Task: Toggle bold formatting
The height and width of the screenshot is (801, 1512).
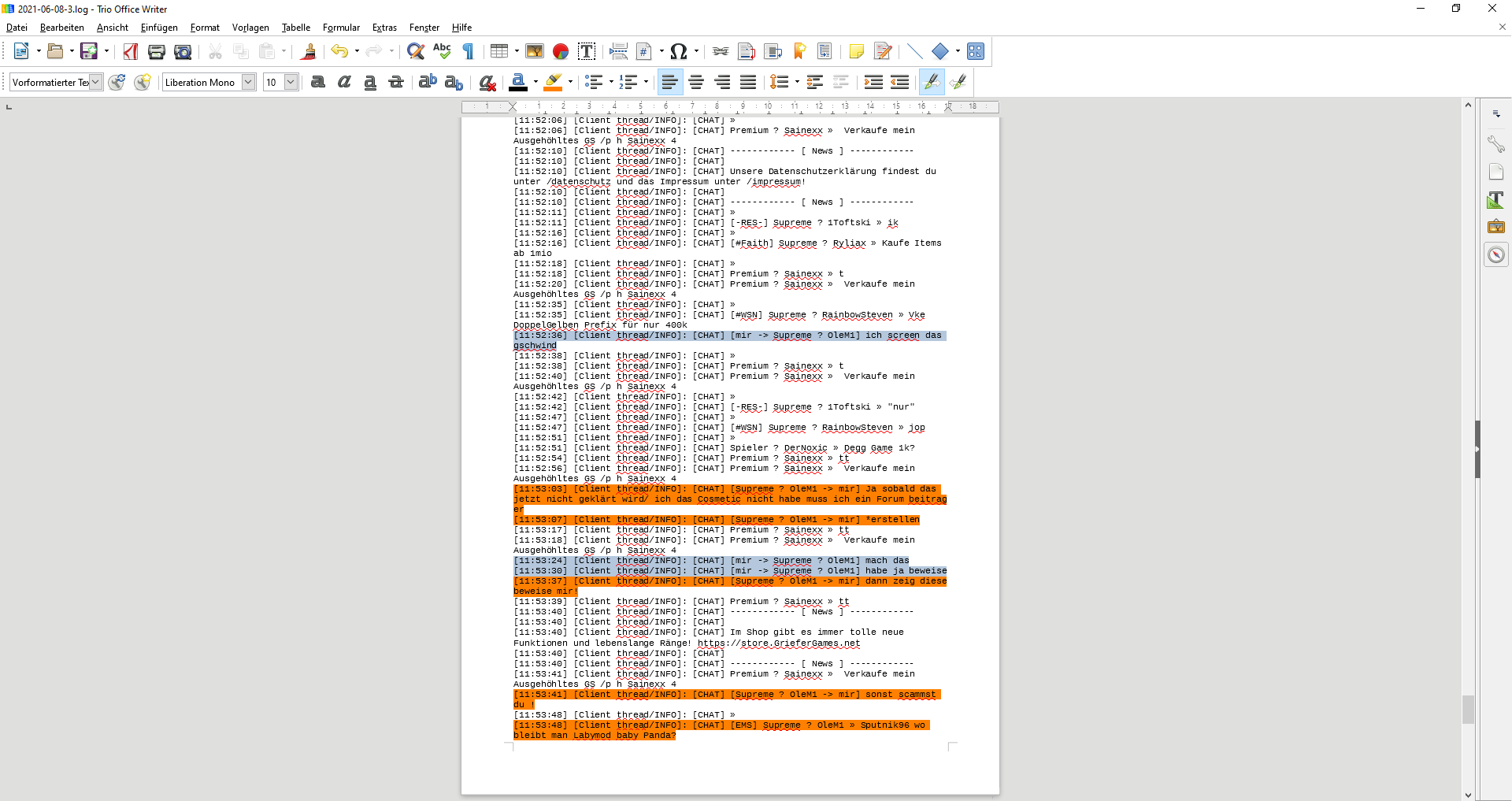Action: tap(318, 82)
